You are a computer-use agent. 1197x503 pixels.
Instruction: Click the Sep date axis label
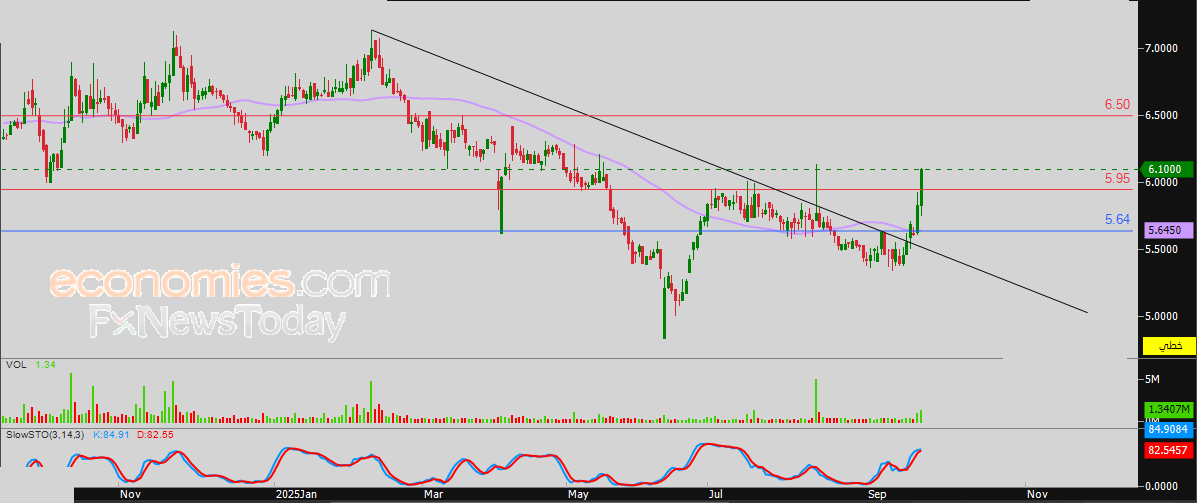coord(878,494)
